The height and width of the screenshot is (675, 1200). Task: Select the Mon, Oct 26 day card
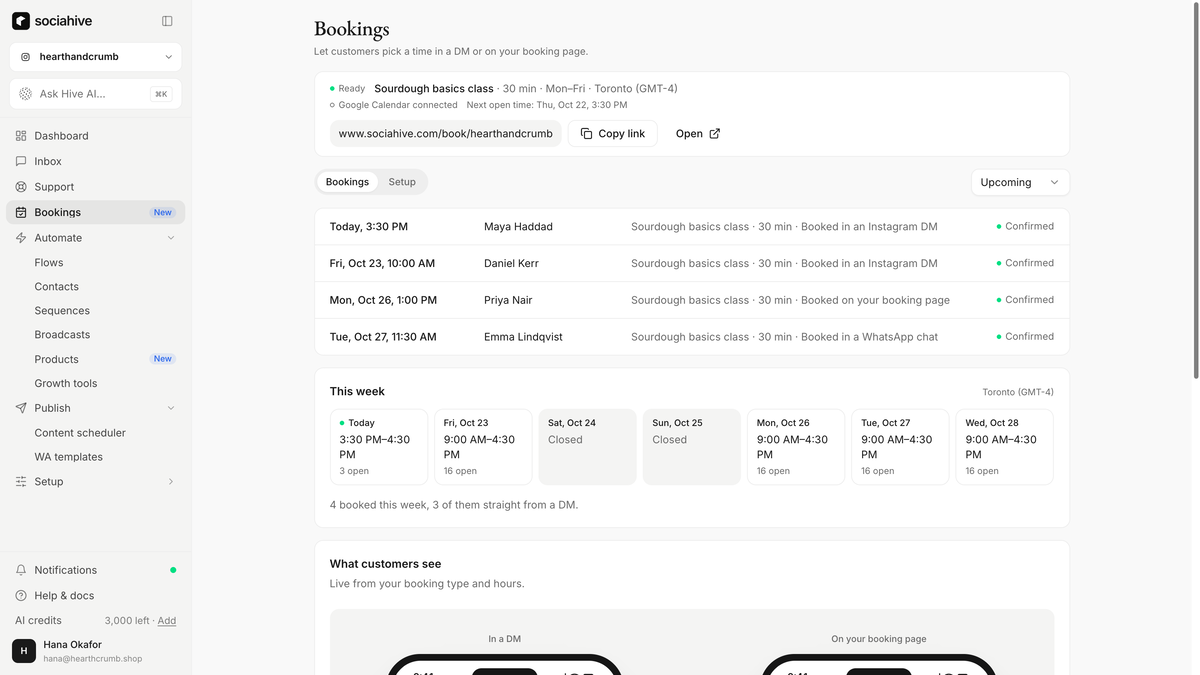(x=796, y=447)
